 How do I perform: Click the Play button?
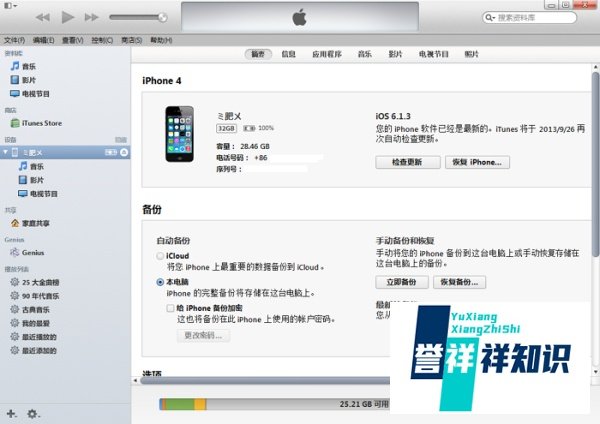(68, 17)
